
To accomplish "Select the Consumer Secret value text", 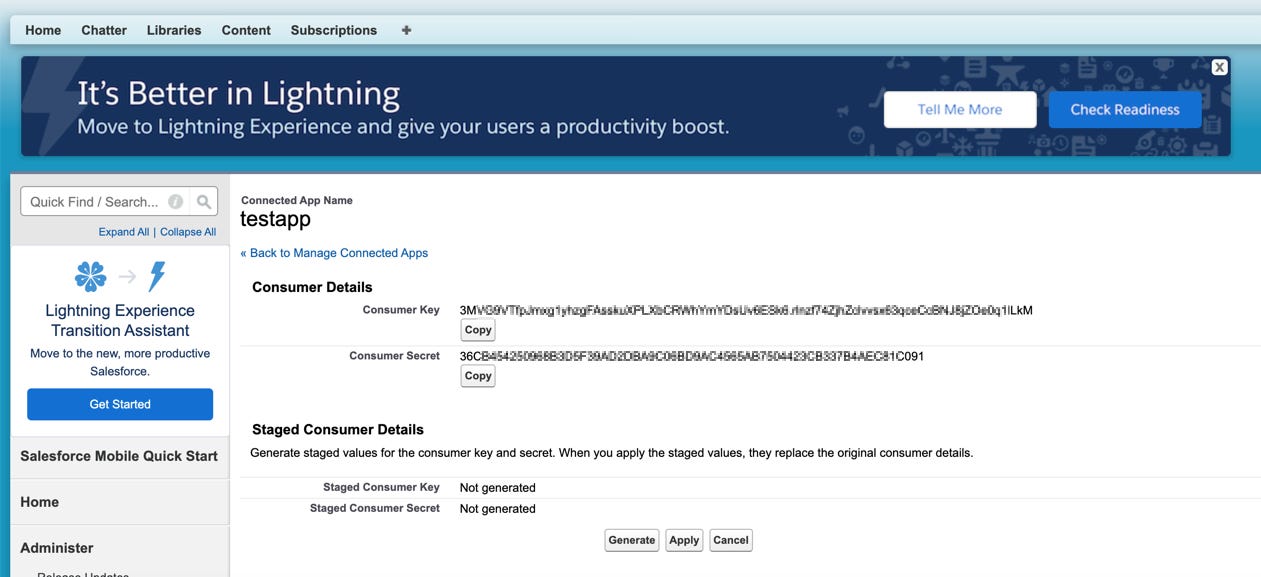I will click(692, 356).
